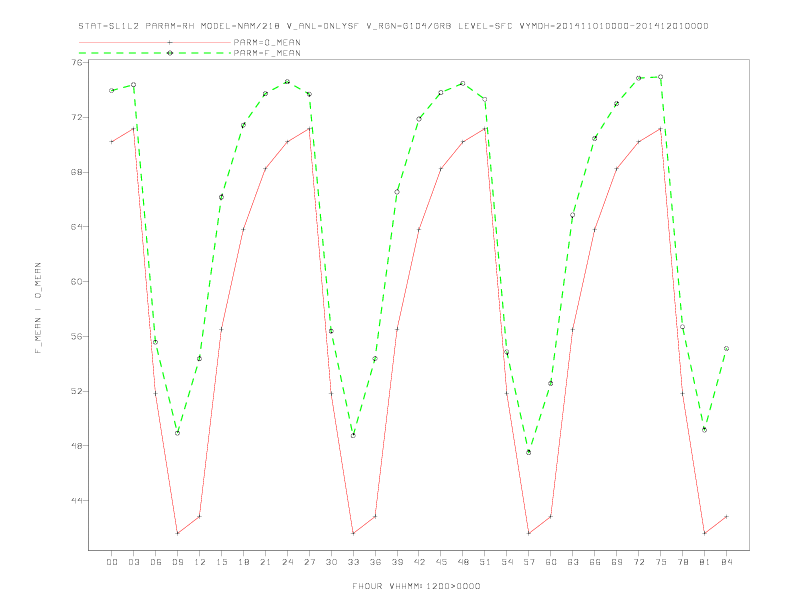Click the y-axis tick label 44
The width and height of the screenshot is (792, 612).
(76, 500)
